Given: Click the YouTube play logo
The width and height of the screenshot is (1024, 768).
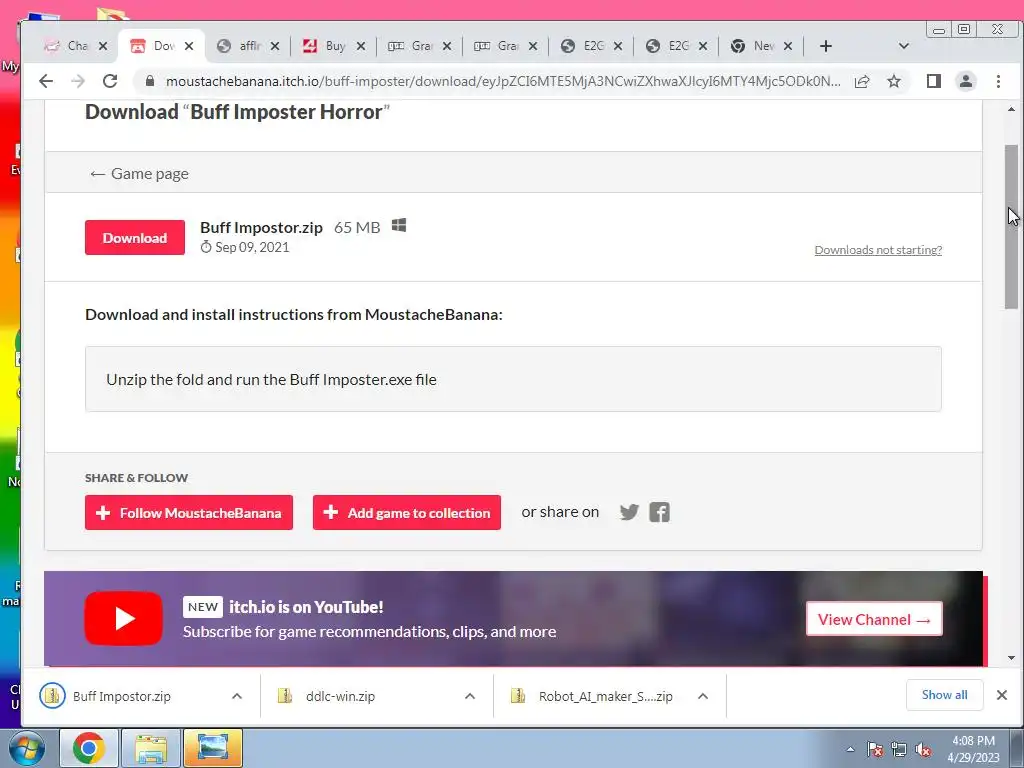Looking at the screenshot, I should [x=123, y=618].
